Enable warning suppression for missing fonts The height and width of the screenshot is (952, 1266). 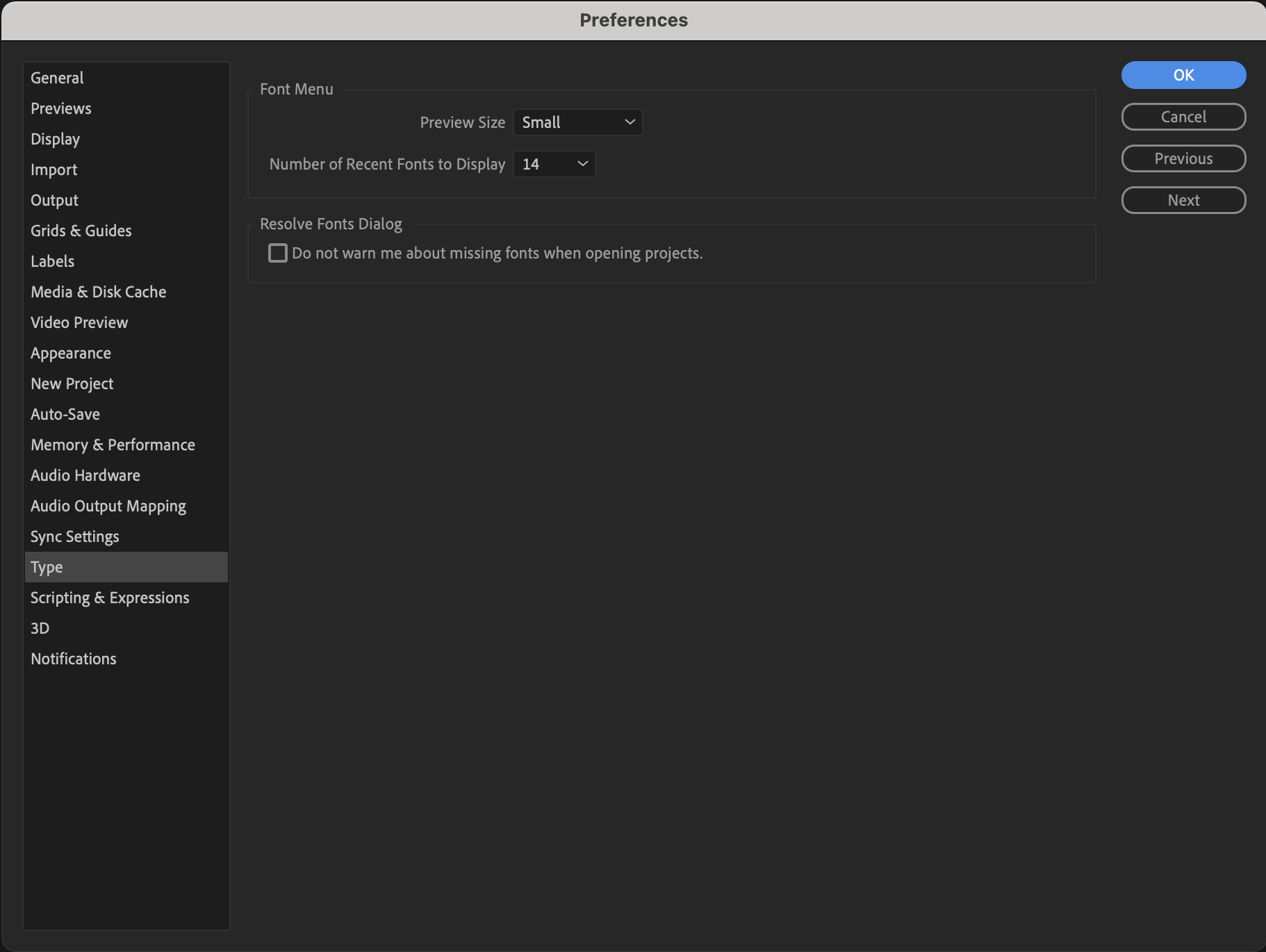click(277, 252)
